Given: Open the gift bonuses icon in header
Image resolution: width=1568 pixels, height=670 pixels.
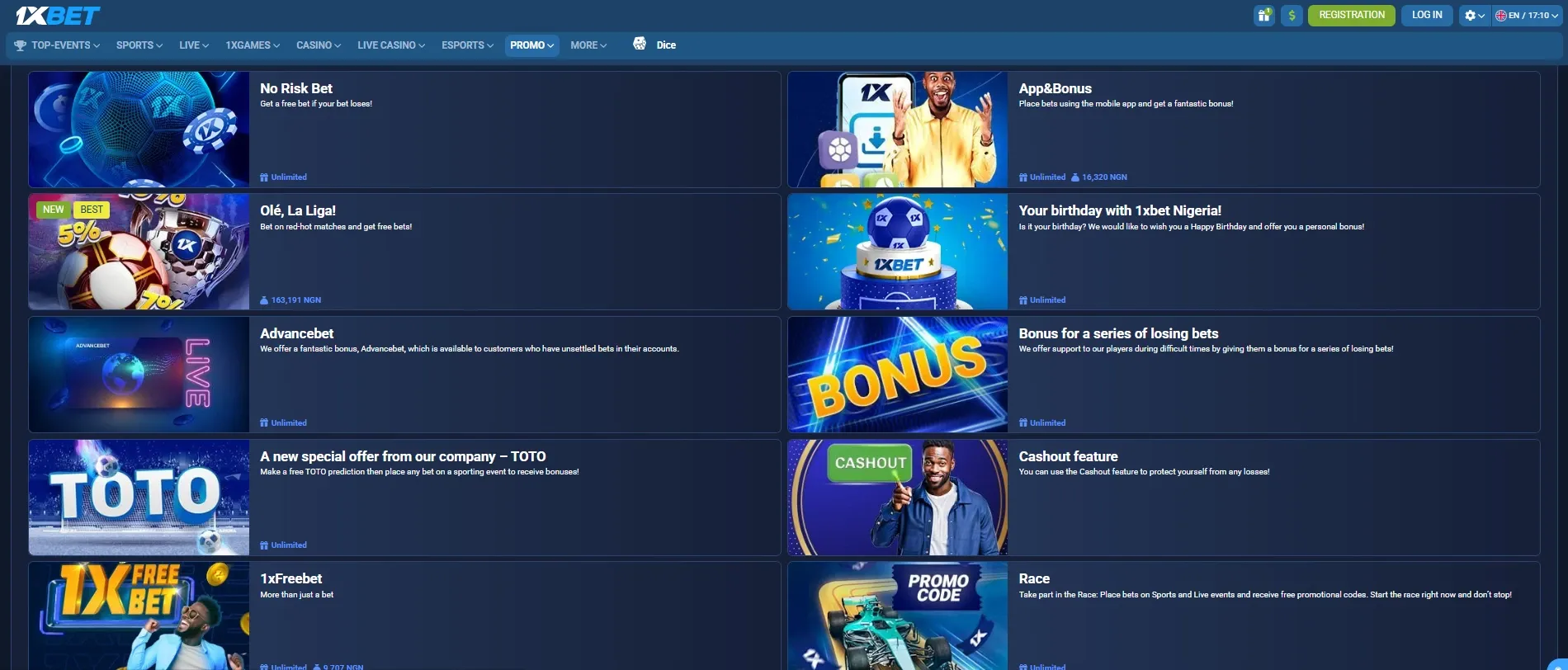Looking at the screenshot, I should click(1264, 16).
